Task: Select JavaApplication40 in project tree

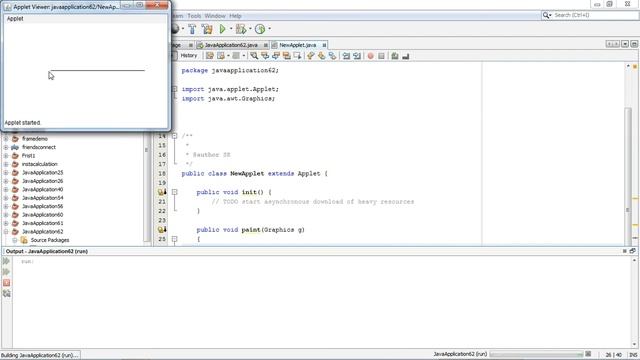Action: point(42,189)
